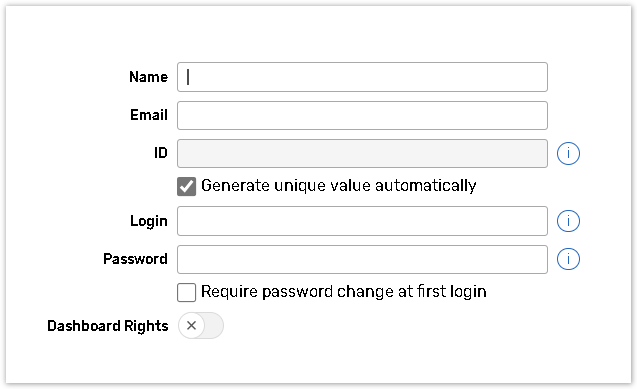Click the Email field label

click(149, 115)
